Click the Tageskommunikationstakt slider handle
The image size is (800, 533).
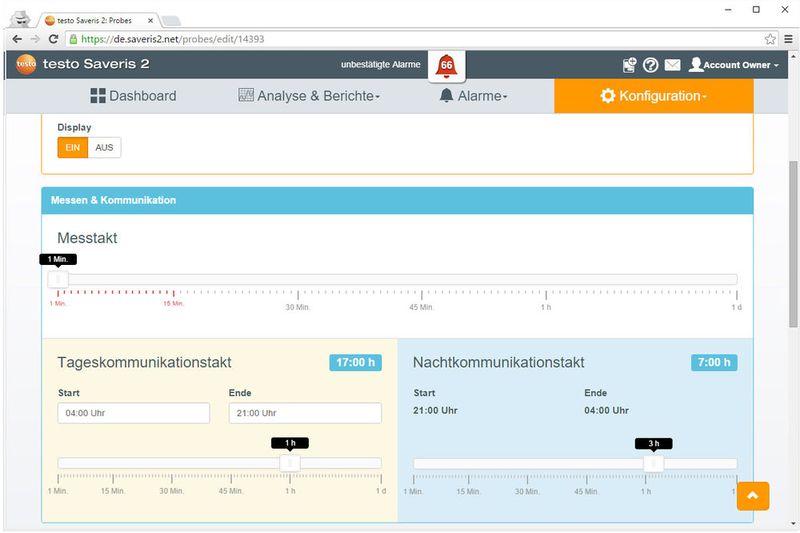[290, 463]
